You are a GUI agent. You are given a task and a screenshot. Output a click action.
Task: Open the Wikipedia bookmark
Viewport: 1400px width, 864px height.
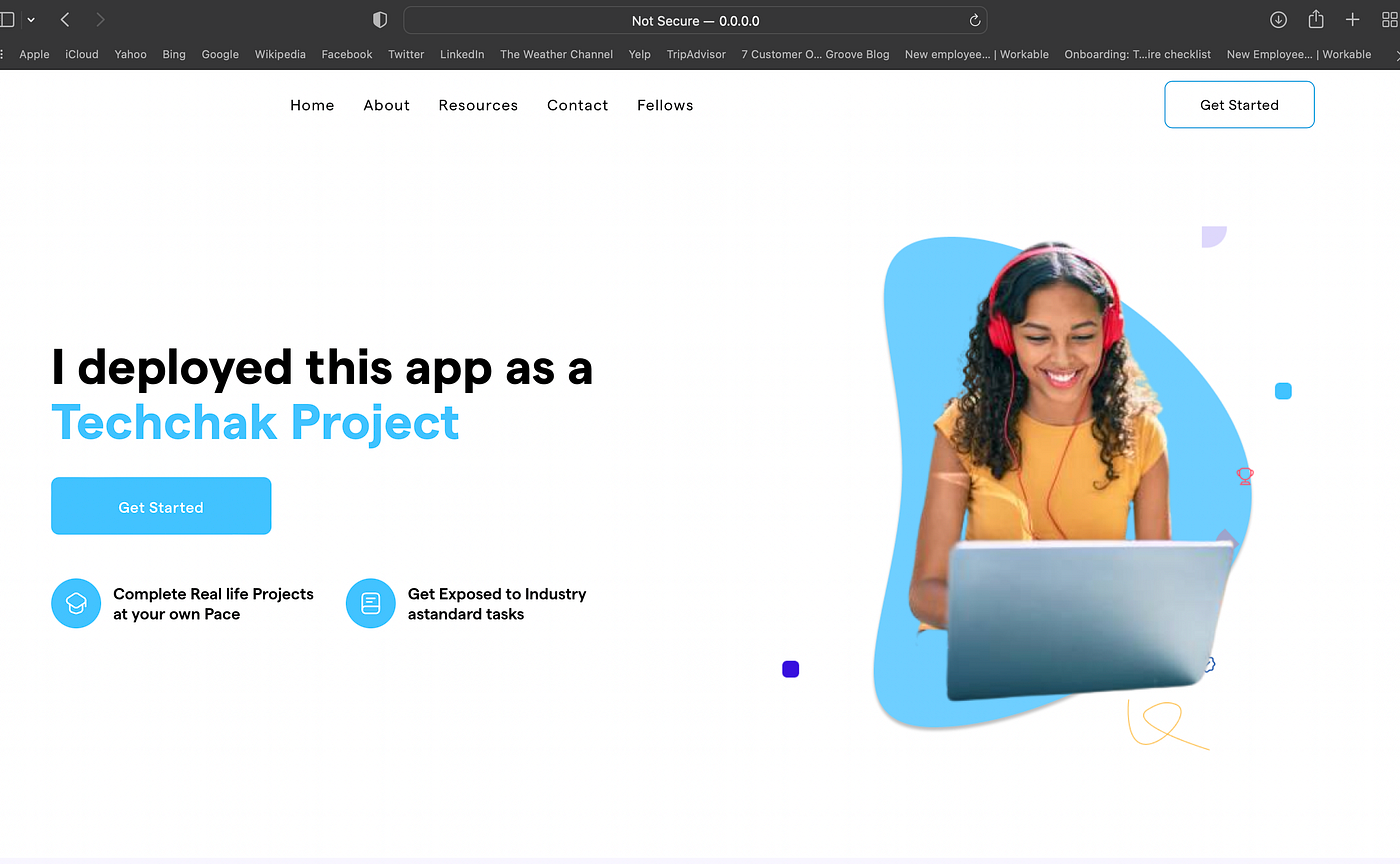pyautogui.click(x=280, y=54)
